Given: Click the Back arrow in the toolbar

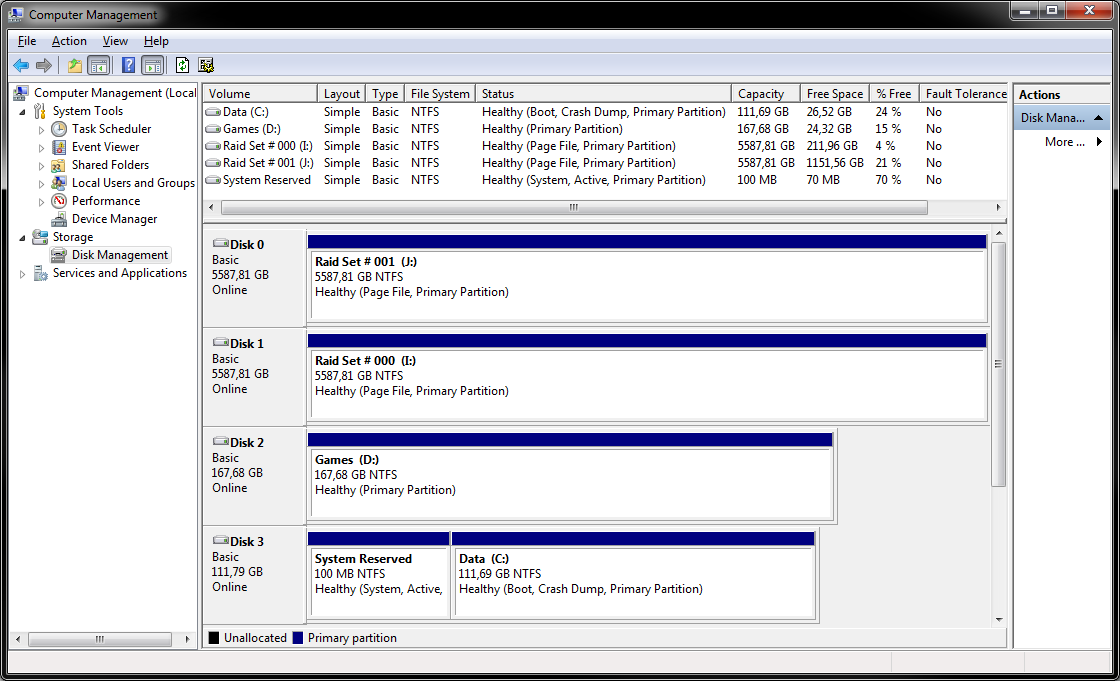Looking at the screenshot, I should tap(21, 65).
